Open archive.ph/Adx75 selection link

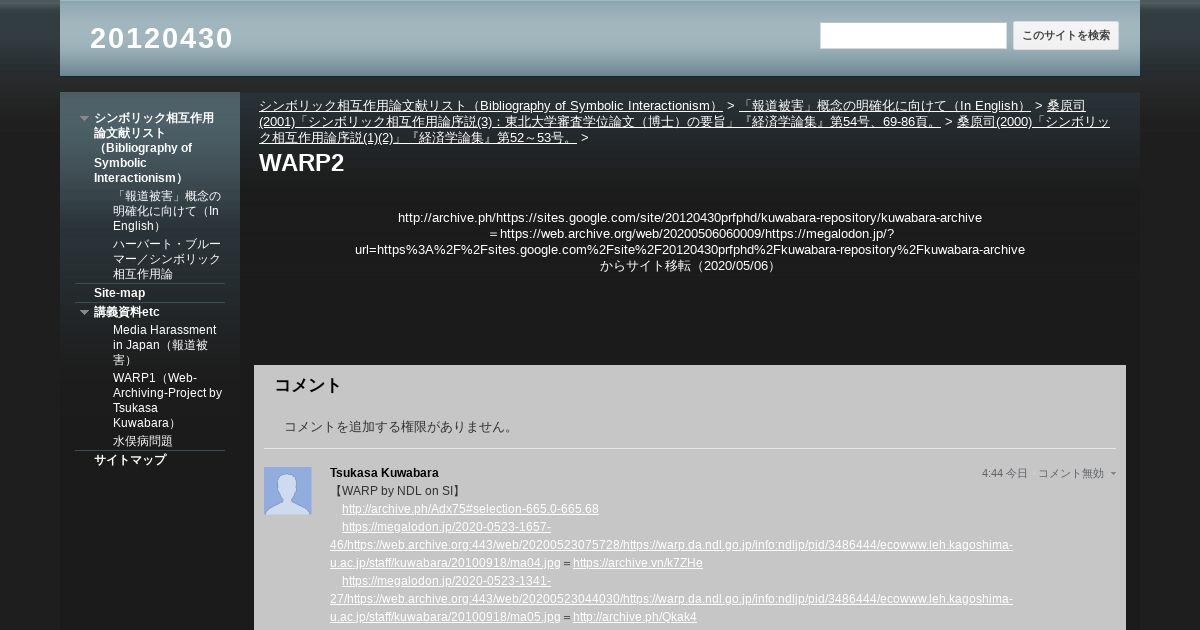point(470,509)
